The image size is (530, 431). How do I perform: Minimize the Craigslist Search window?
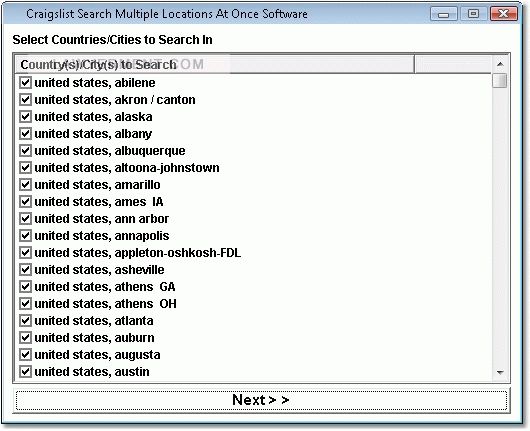point(444,14)
